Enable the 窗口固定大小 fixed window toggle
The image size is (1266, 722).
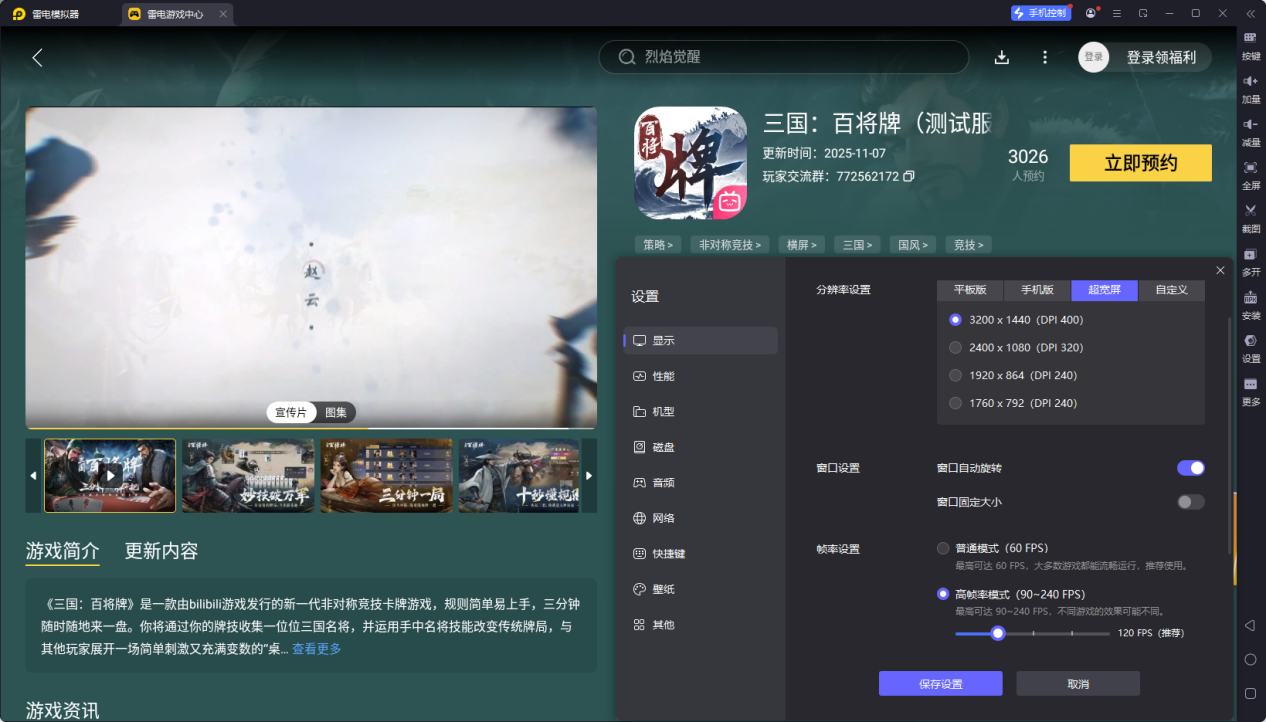[x=1191, y=502]
